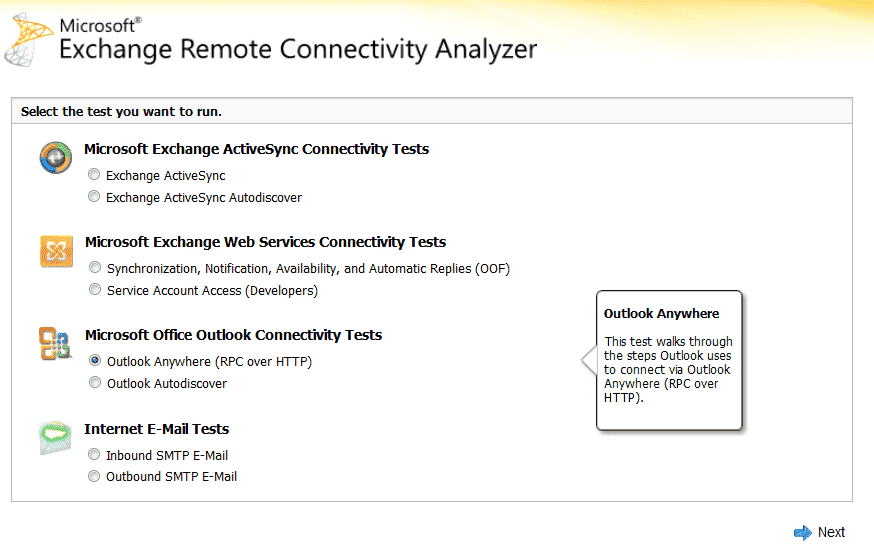Click heading Microsoft Office Outlook Connectivity Tests
874x556 pixels.
coord(234,335)
